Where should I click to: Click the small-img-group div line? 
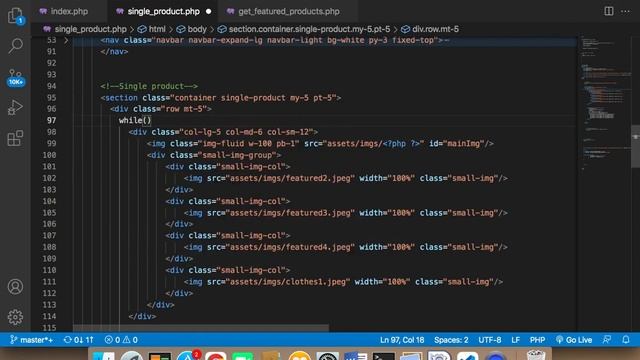click(x=214, y=155)
